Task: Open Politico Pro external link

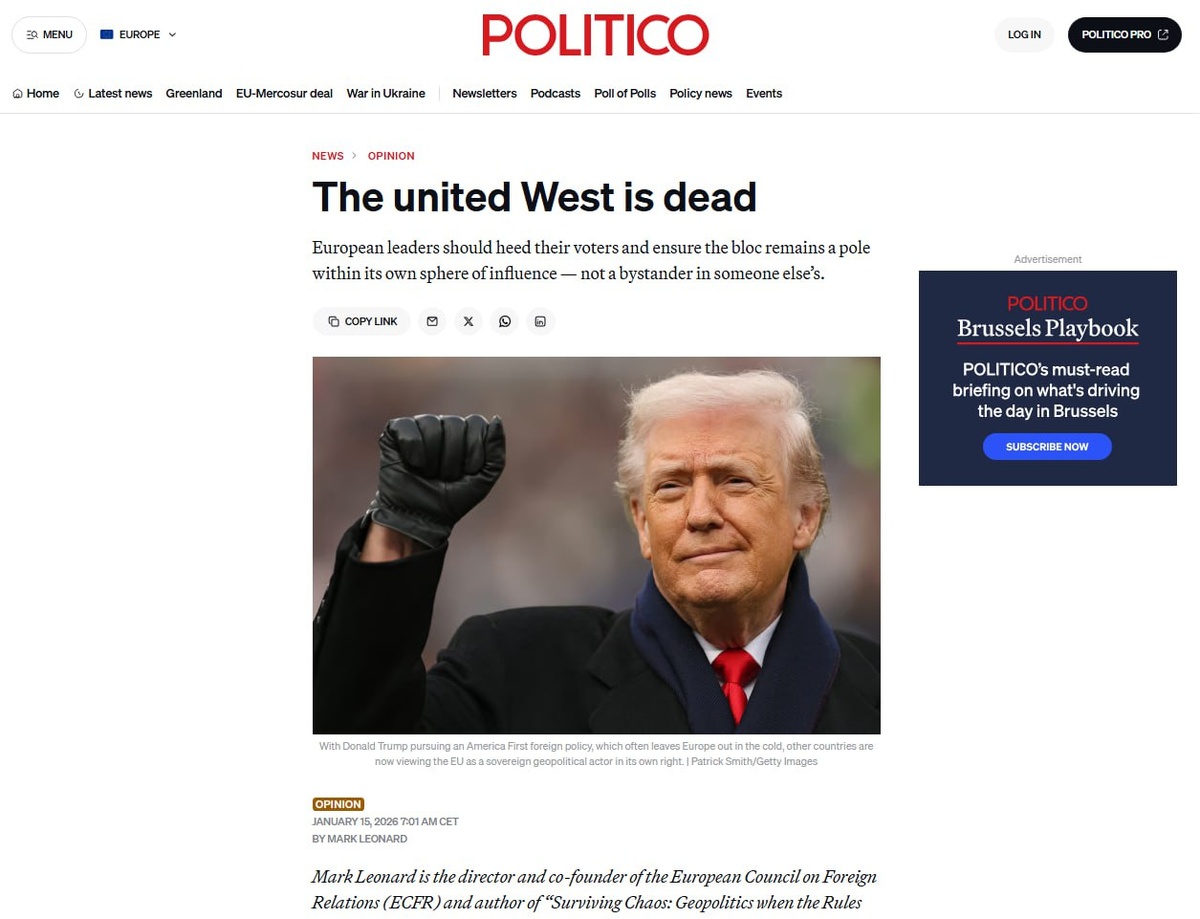Action: click(x=1125, y=34)
